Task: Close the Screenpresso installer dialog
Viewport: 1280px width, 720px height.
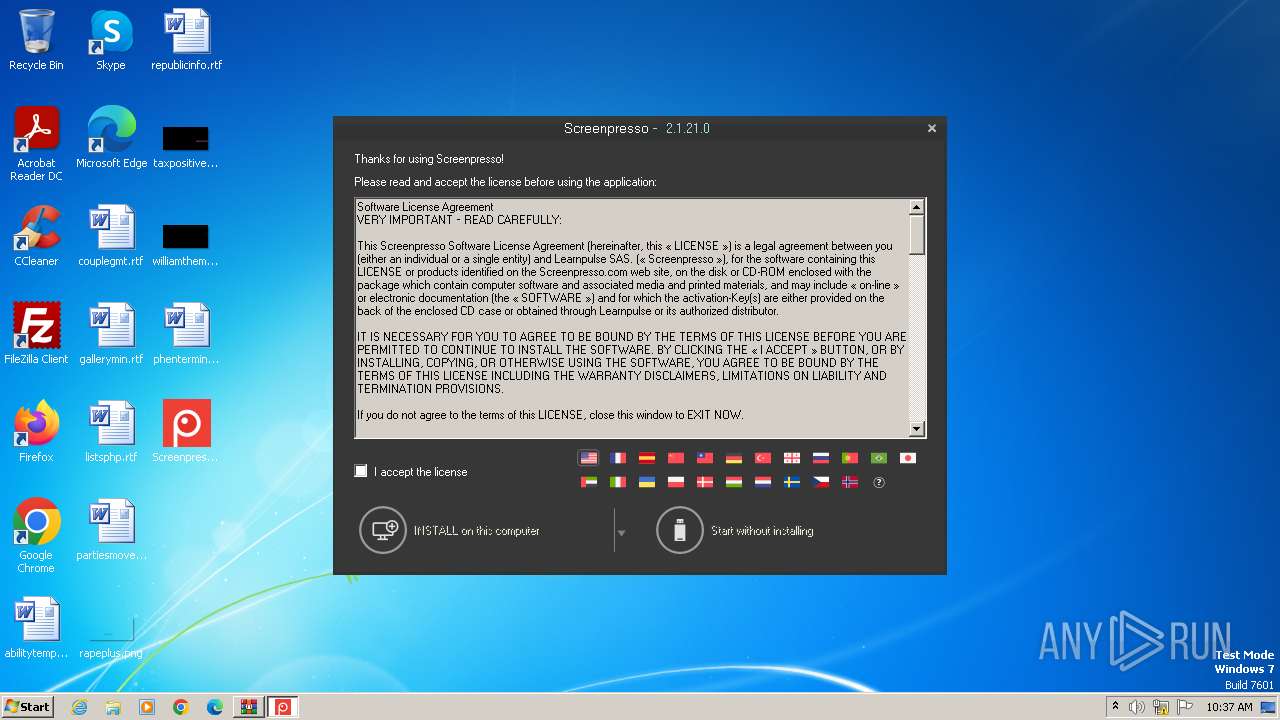Action: 931,128
